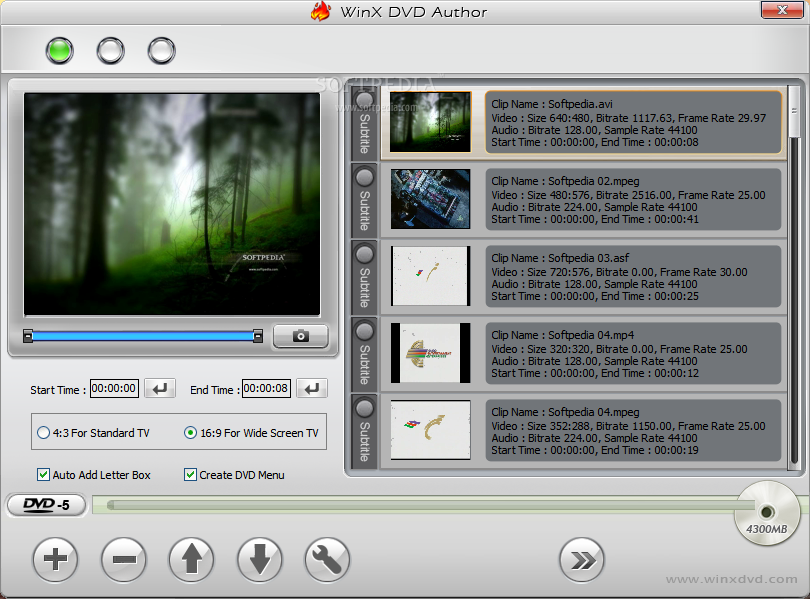This screenshot has width=810, height=599.
Task: Click the 4300MB disc icon
Action: point(767,513)
